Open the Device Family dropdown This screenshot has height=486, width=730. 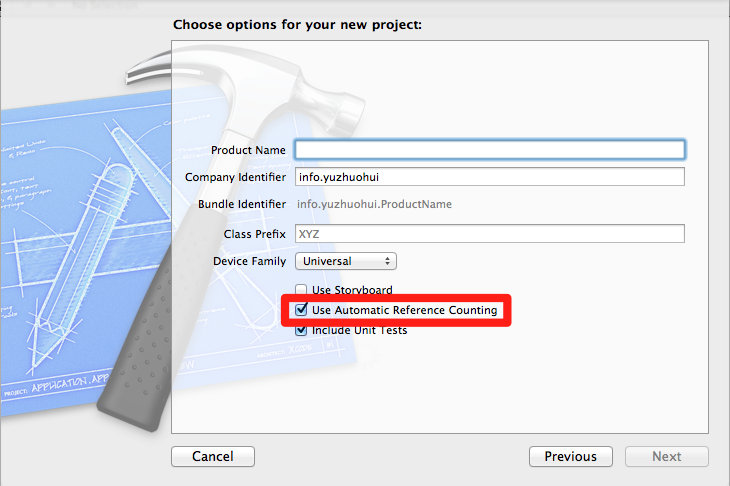point(346,261)
